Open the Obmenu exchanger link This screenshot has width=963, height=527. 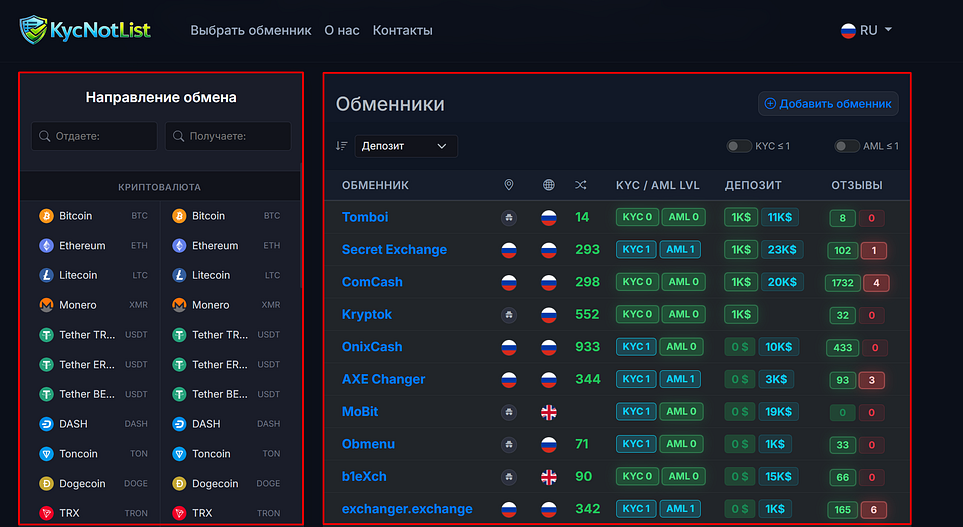[368, 444]
